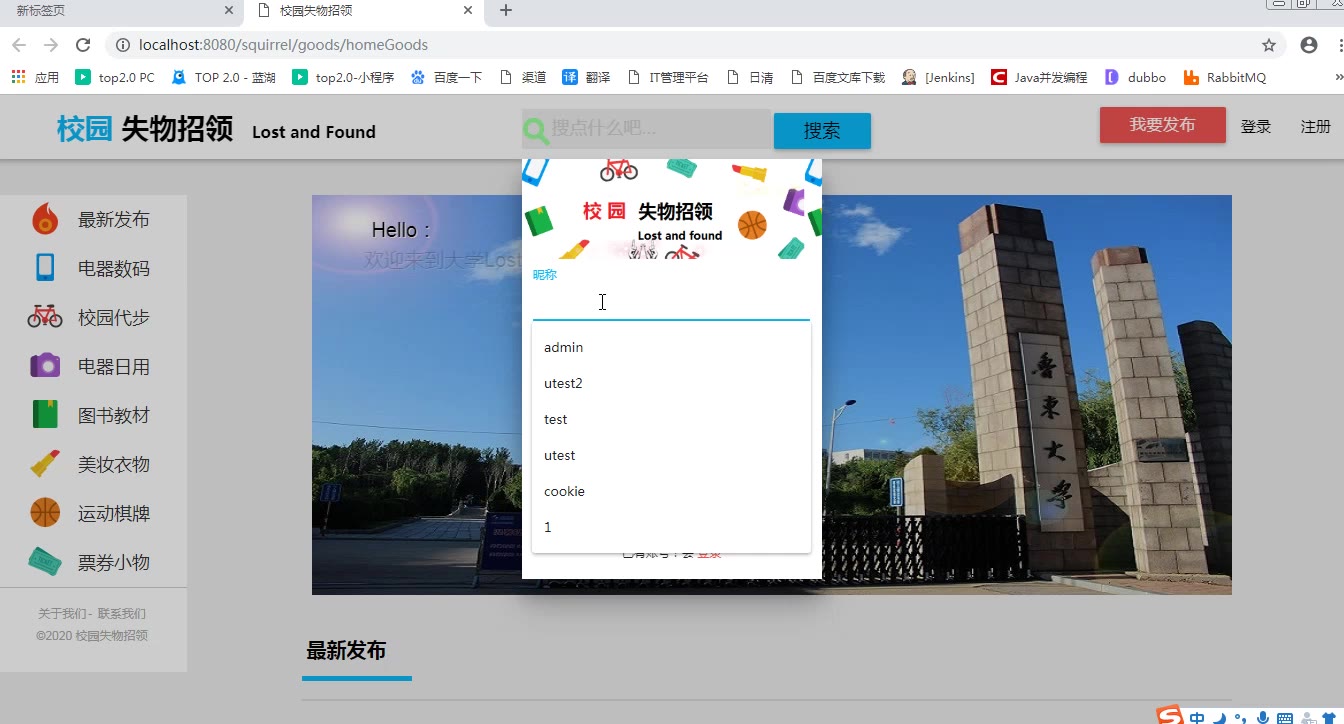Select the basketball icon for 运动棋牌

click(x=45, y=513)
